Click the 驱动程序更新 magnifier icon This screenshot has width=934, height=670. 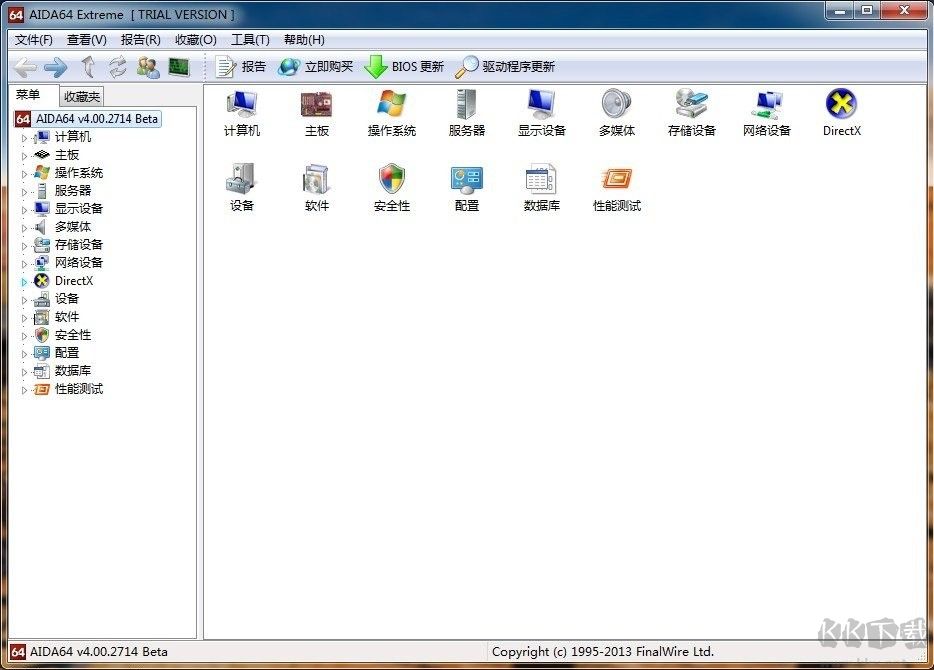(466, 67)
